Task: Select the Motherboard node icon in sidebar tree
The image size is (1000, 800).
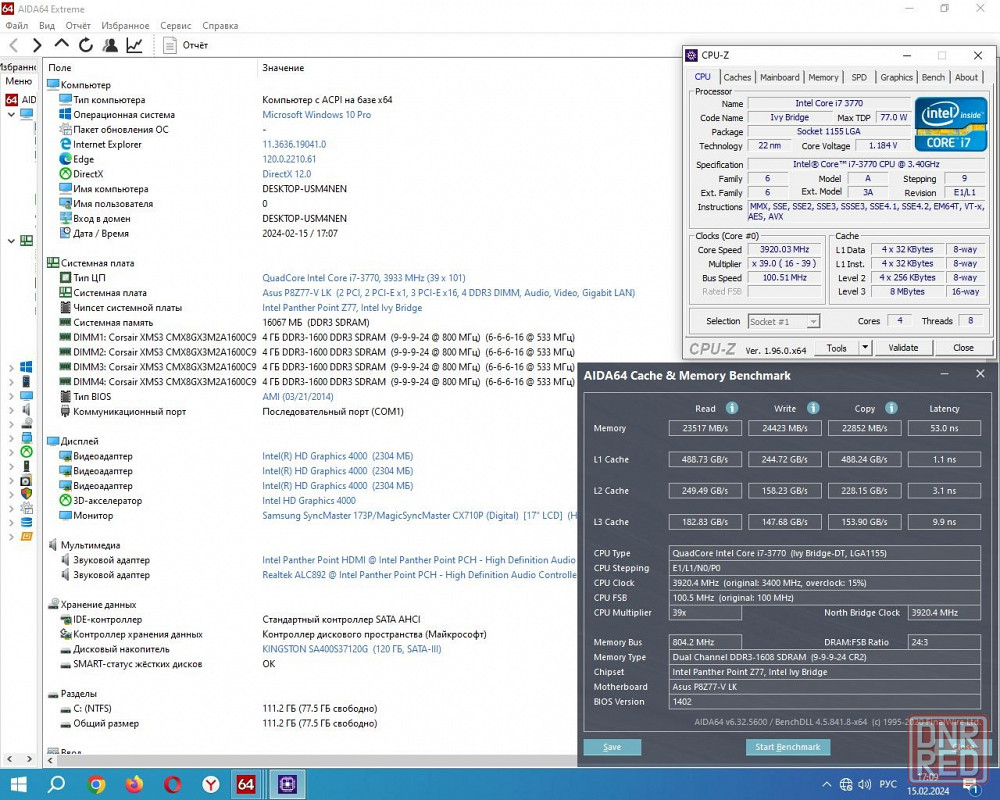Action: click(26, 241)
